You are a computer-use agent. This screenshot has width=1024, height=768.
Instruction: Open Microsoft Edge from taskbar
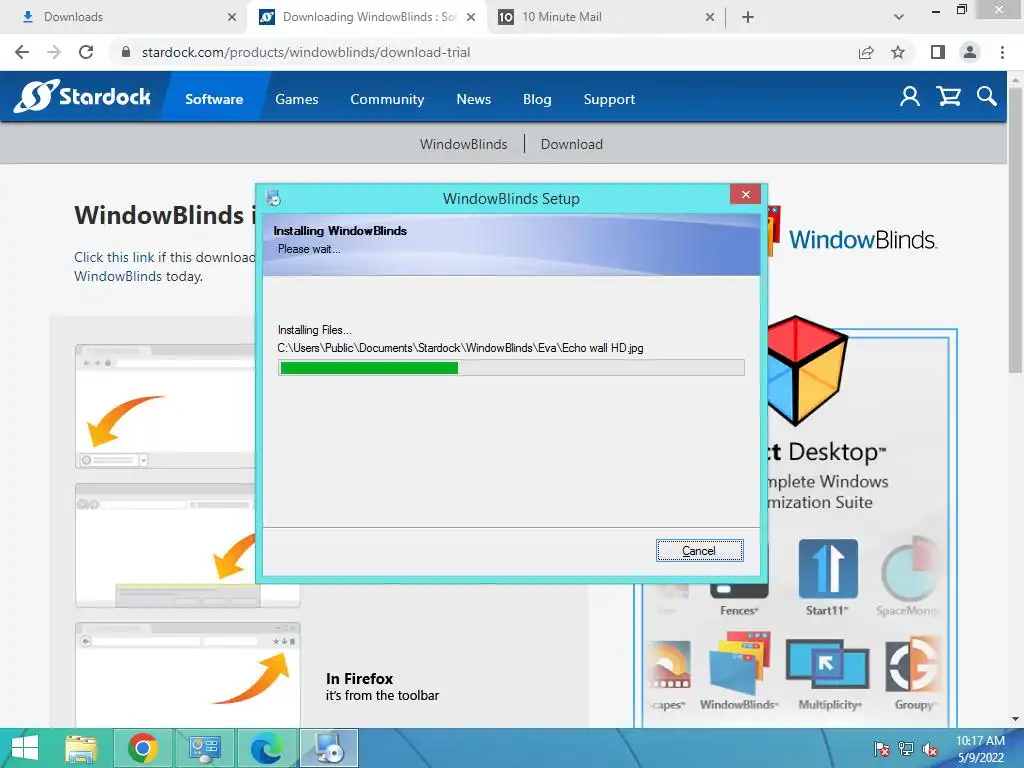point(266,748)
